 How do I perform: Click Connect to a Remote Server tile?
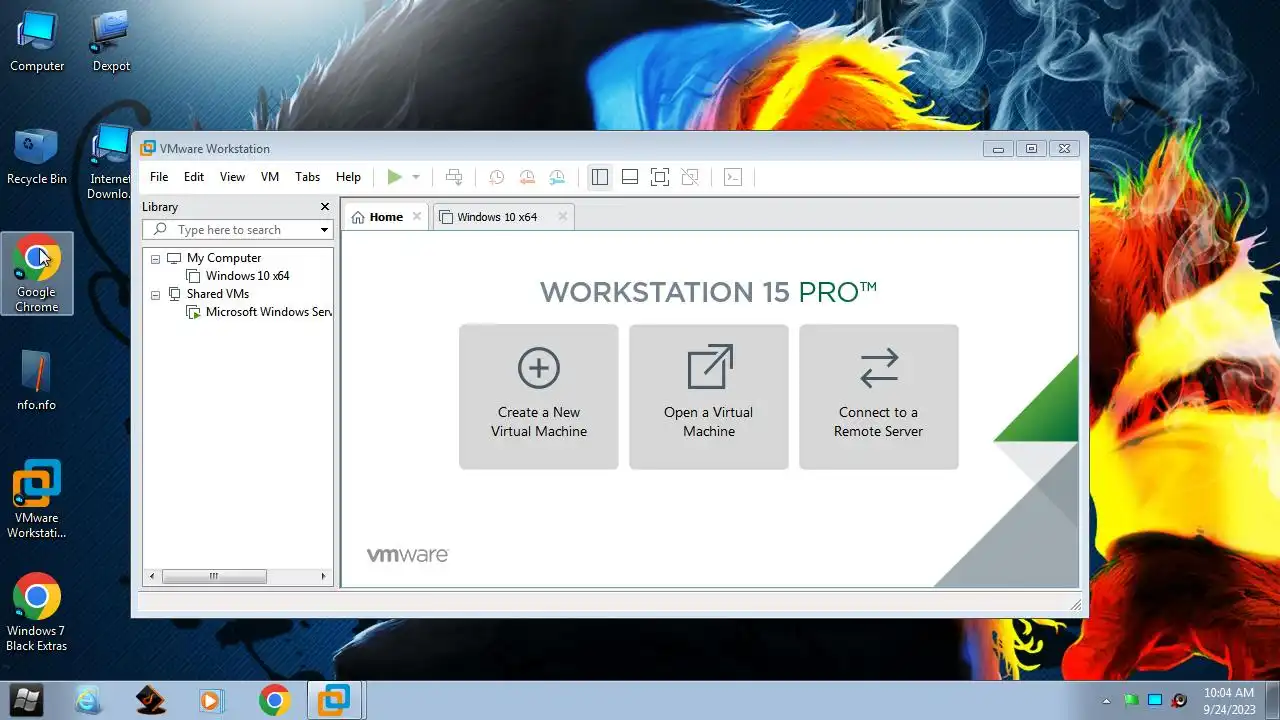878,396
